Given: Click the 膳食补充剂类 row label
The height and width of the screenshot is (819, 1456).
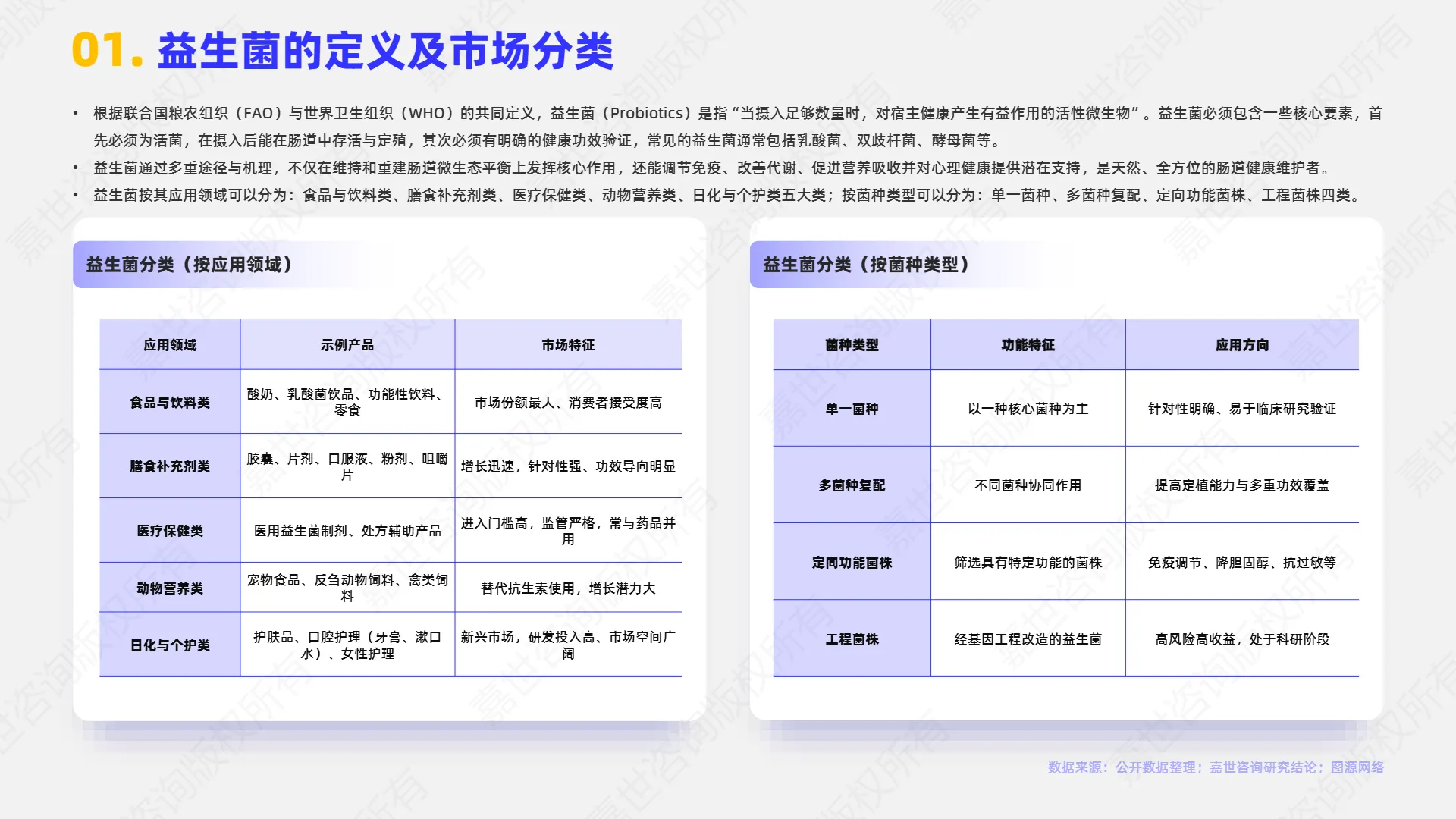Looking at the screenshot, I should pyautogui.click(x=169, y=467).
